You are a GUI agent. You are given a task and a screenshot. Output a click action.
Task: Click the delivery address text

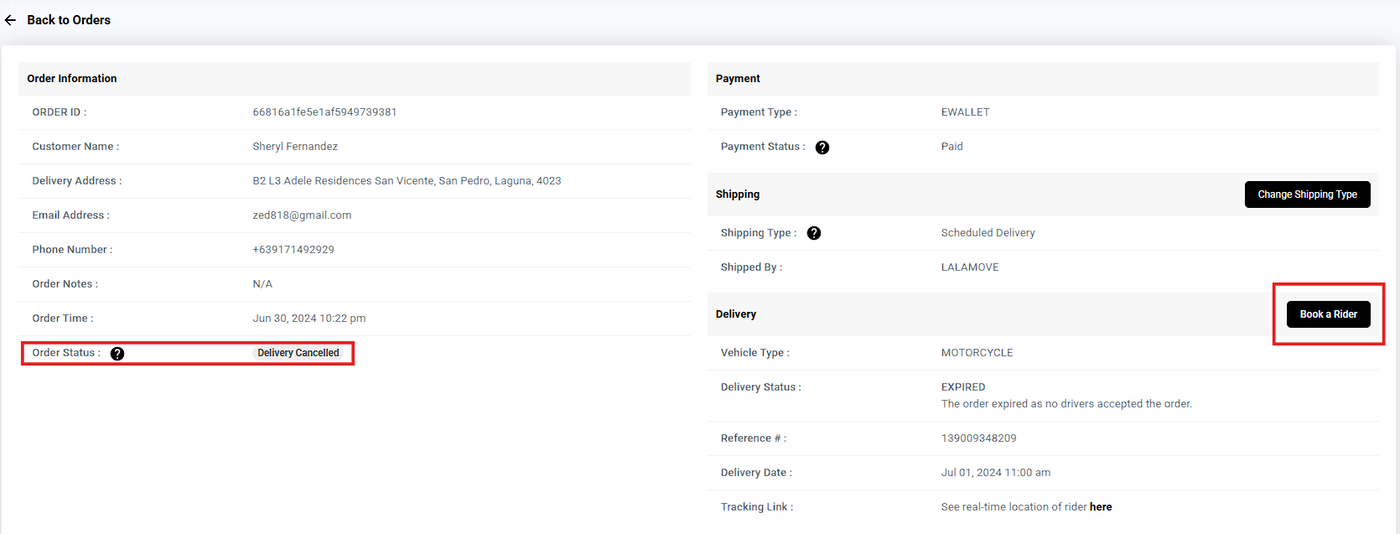click(406, 181)
